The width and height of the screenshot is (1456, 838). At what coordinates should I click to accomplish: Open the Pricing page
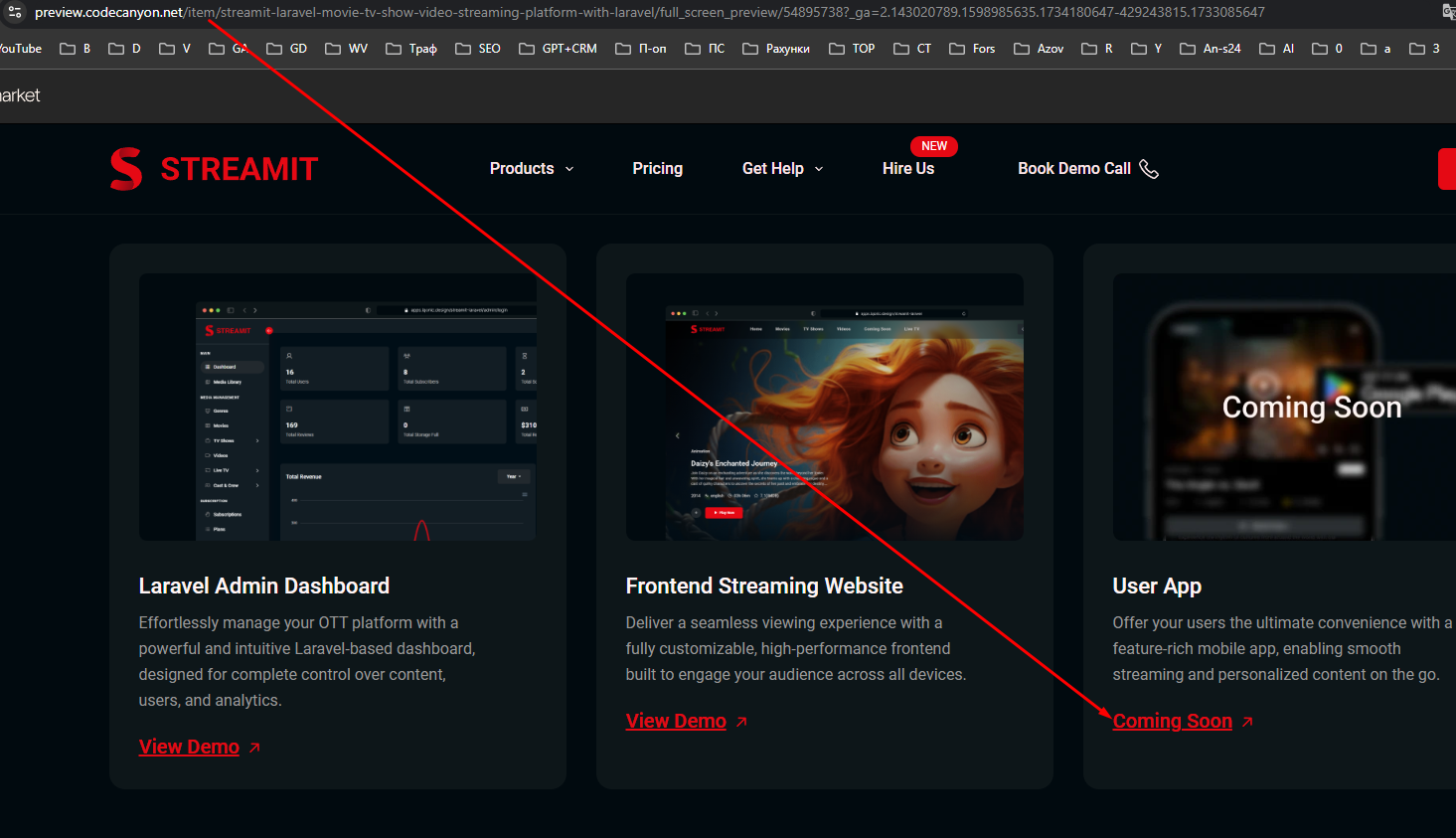tap(658, 169)
